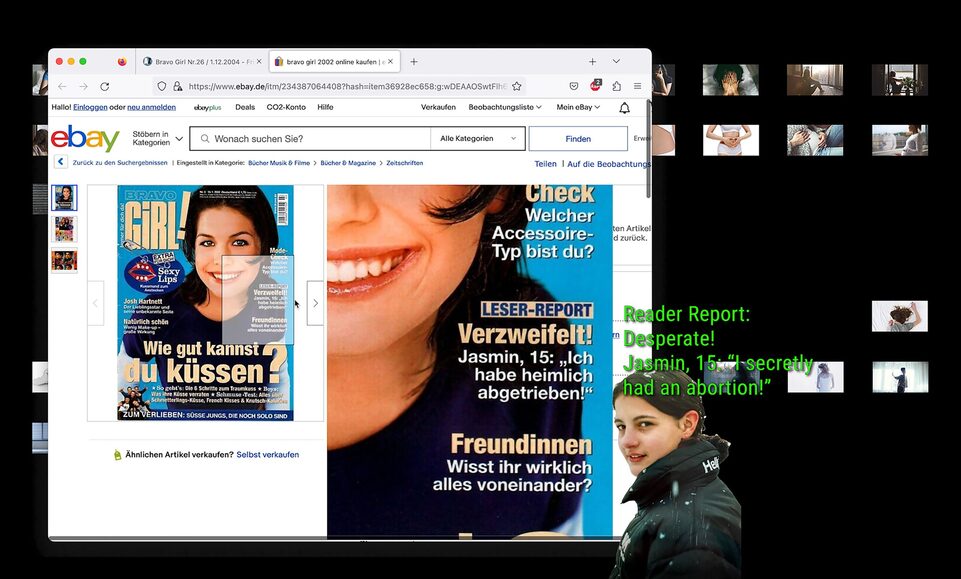
Task: Open the Alle Kategorien dropdown
Action: [478, 138]
